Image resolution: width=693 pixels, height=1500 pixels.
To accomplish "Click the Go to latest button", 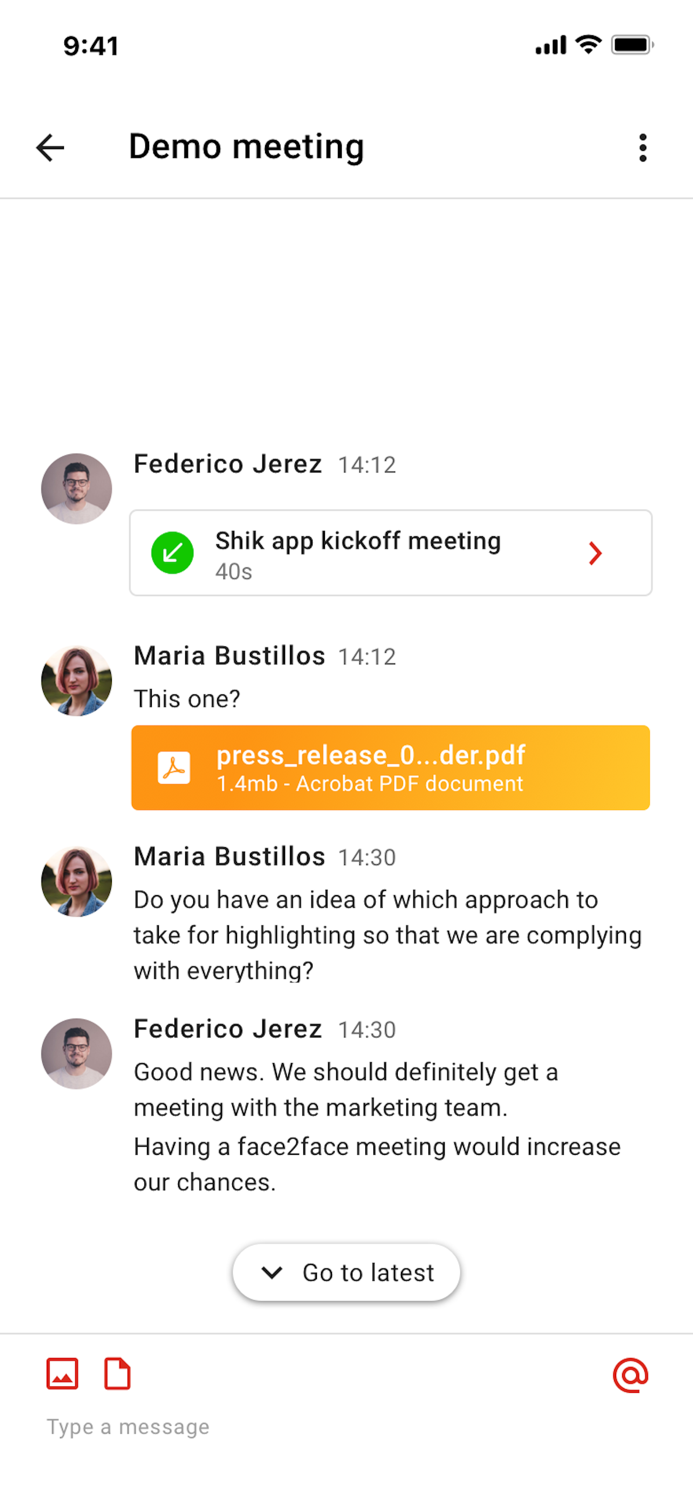I will [x=347, y=1272].
